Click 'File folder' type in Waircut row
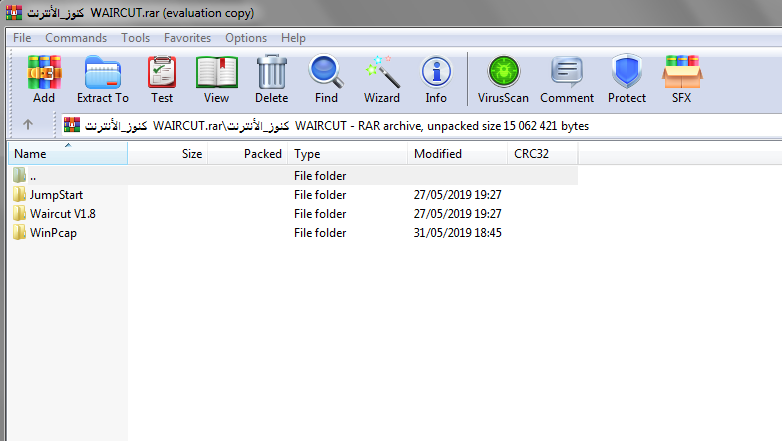The height and width of the screenshot is (441, 782). [320, 214]
